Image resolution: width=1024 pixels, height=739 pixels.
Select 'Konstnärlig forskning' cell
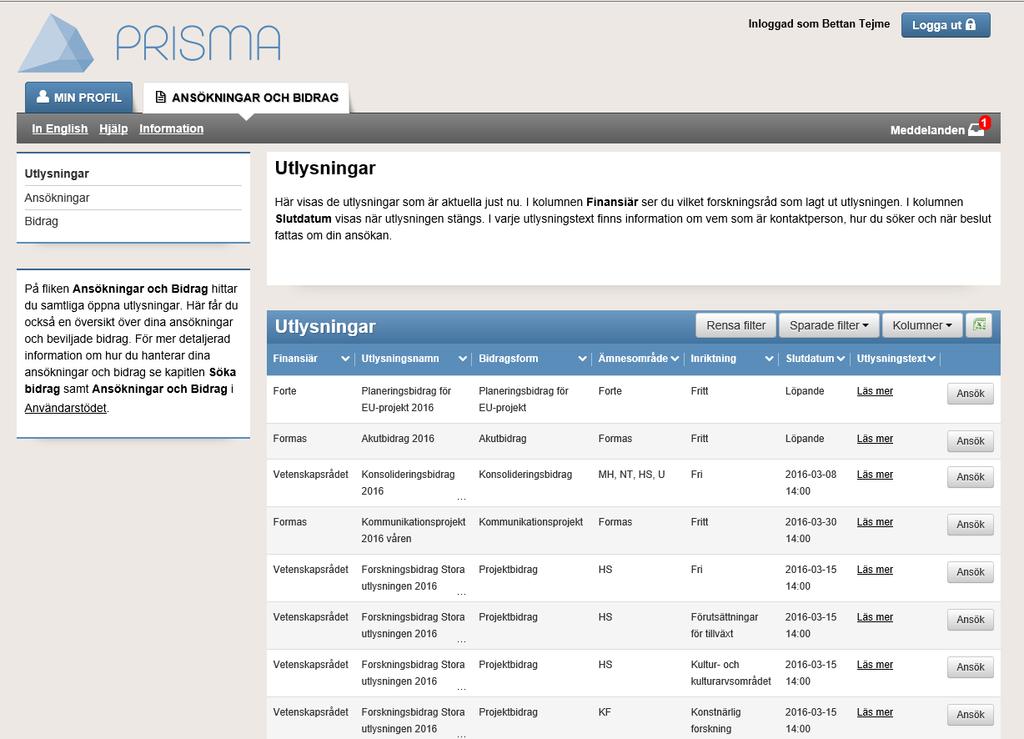pos(716,720)
